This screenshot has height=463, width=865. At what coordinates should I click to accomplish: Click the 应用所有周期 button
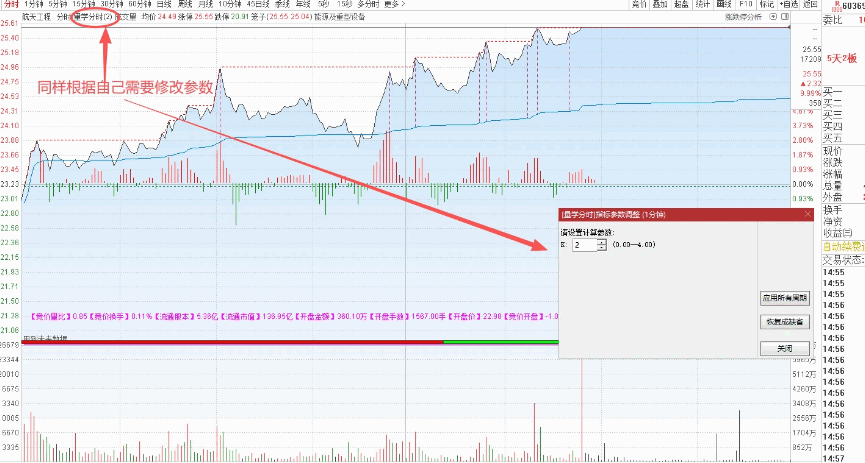pyautogui.click(x=785, y=298)
